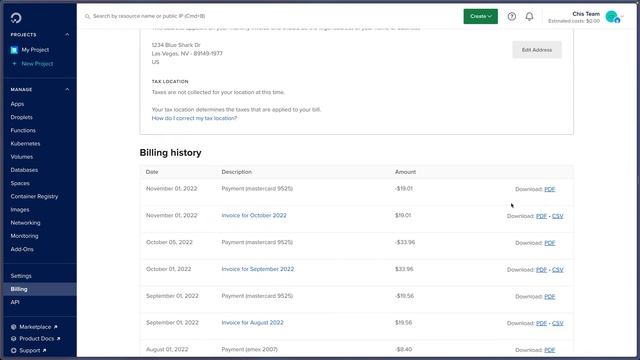Open Product Docs external link
The image size is (640, 360).
pyautogui.click(x=40, y=339)
